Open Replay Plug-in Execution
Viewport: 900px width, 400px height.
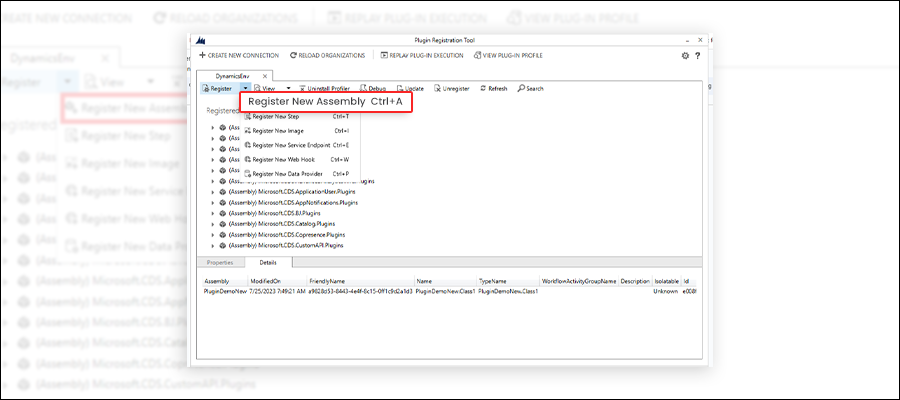(422, 56)
